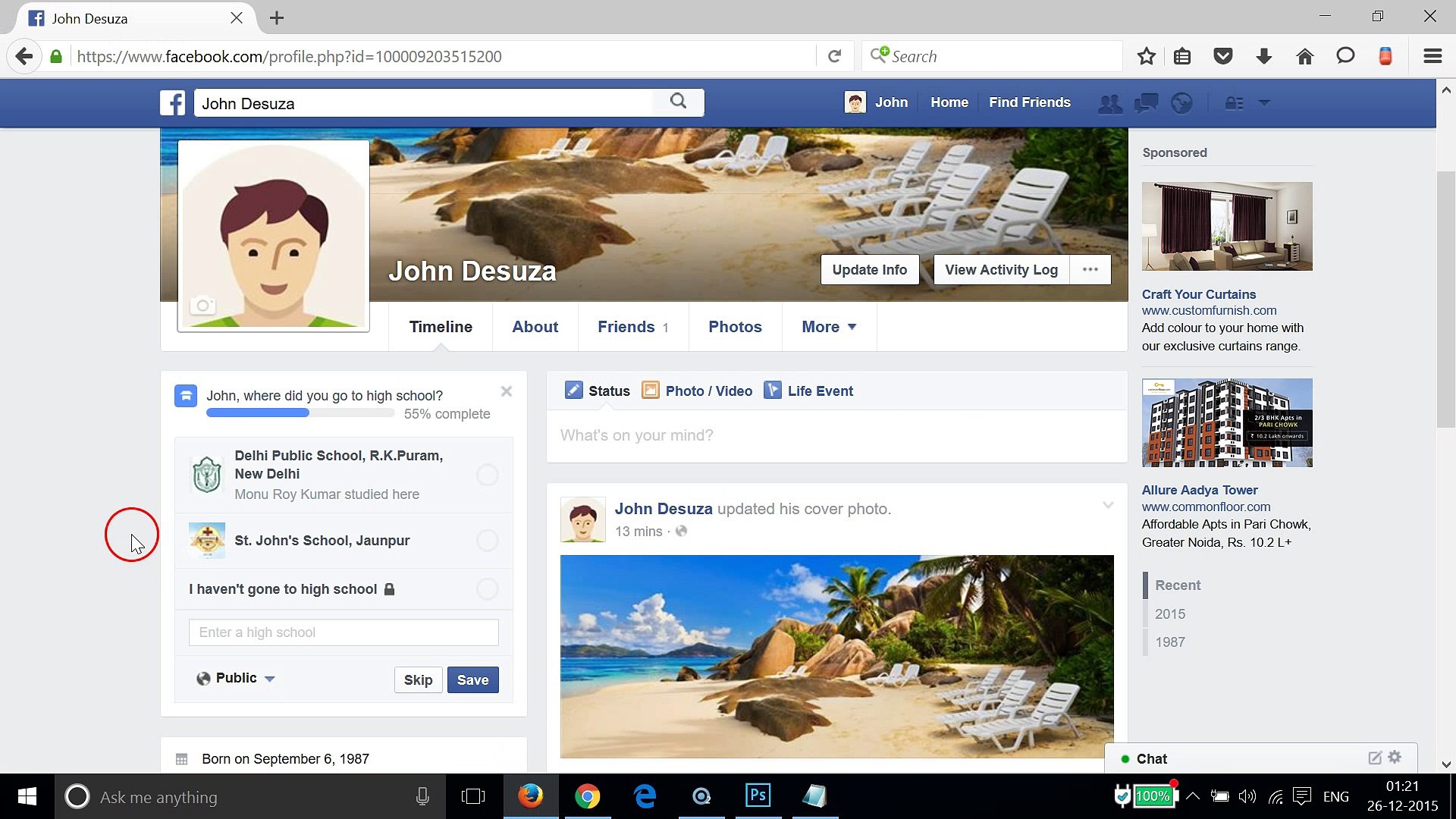Open friend requests in the blue toolbar
This screenshot has height=819, width=1456.
[x=1109, y=102]
